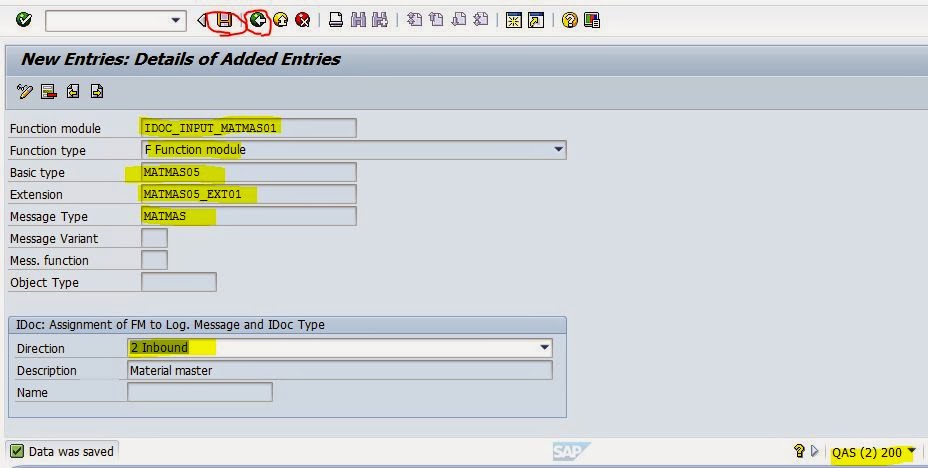Click the Name input field
Screen dimensions: 928x468
tap(200, 392)
